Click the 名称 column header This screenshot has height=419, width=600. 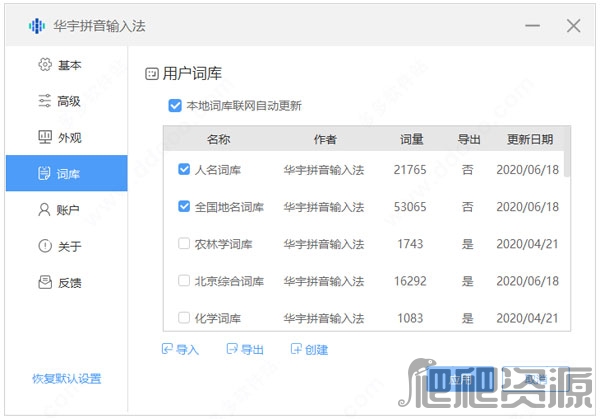218,139
